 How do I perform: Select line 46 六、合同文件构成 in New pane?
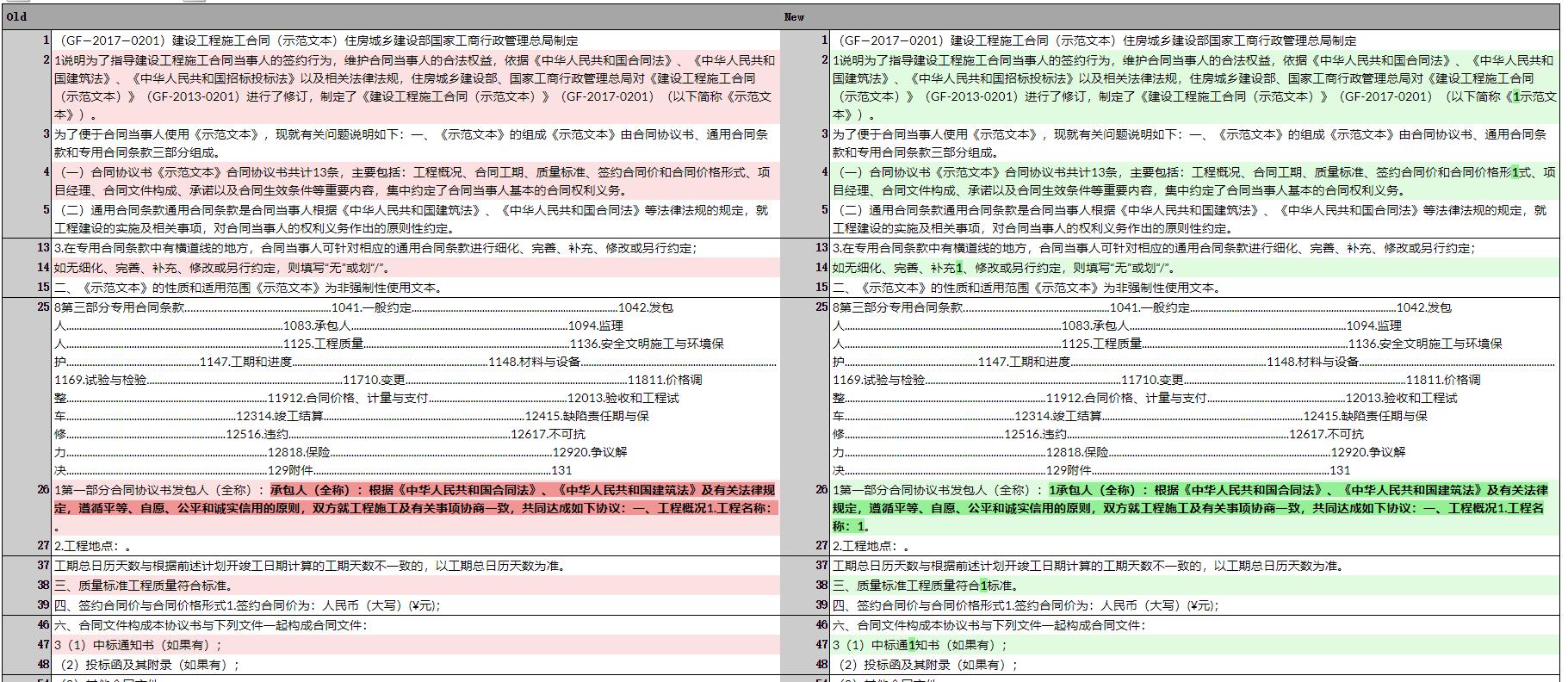[x=1195, y=625]
